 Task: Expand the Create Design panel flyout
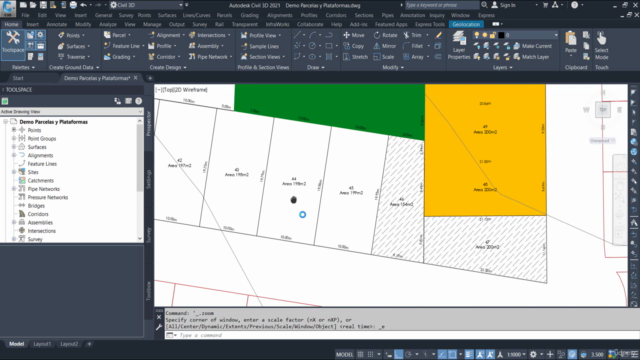tap(168, 67)
